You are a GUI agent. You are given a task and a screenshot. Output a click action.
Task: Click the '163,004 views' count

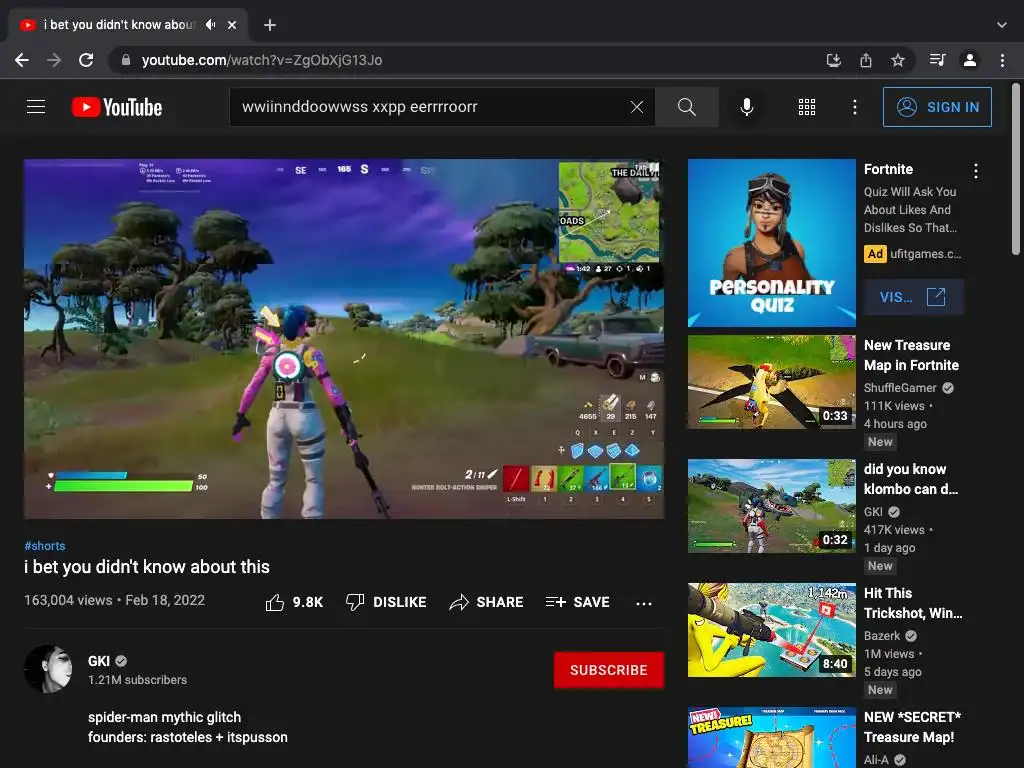click(x=69, y=600)
